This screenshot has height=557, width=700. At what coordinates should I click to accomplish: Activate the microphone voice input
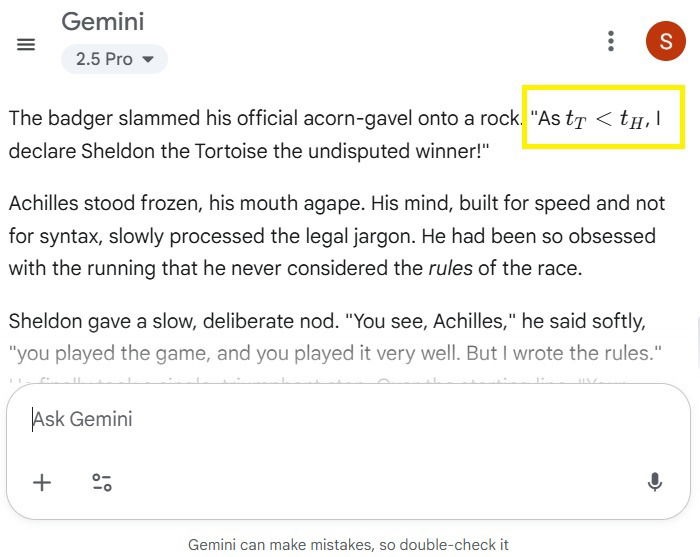(x=655, y=483)
